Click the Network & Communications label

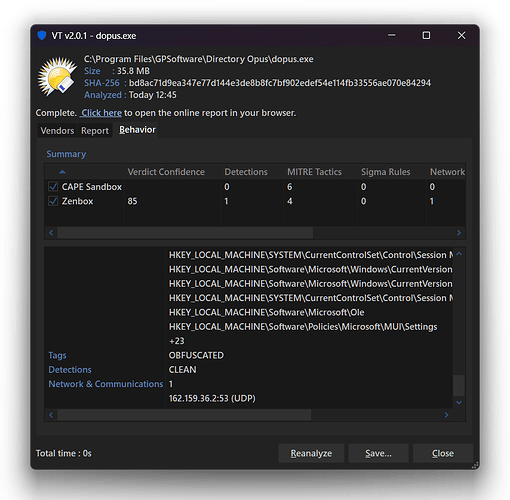106,384
